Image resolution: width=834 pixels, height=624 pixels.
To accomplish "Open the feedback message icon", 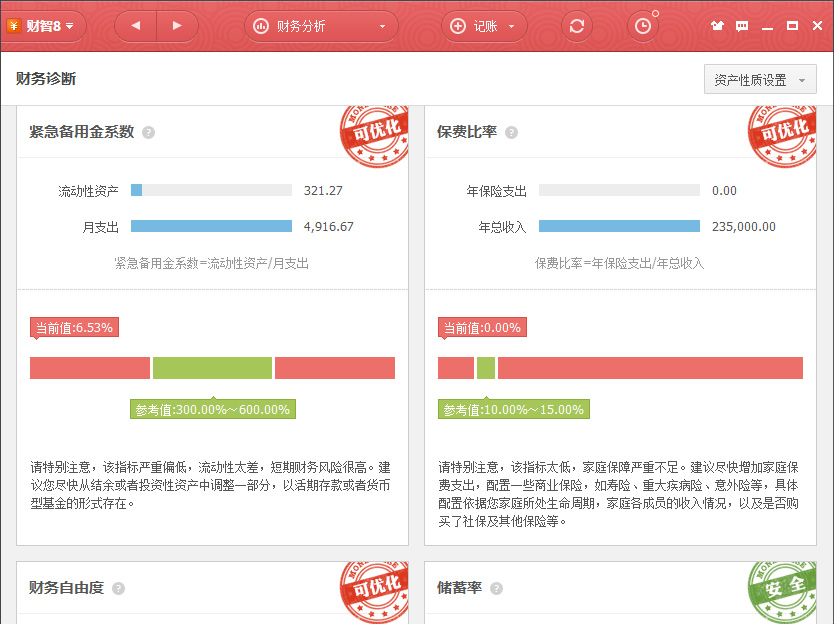I will pos(742,26).
